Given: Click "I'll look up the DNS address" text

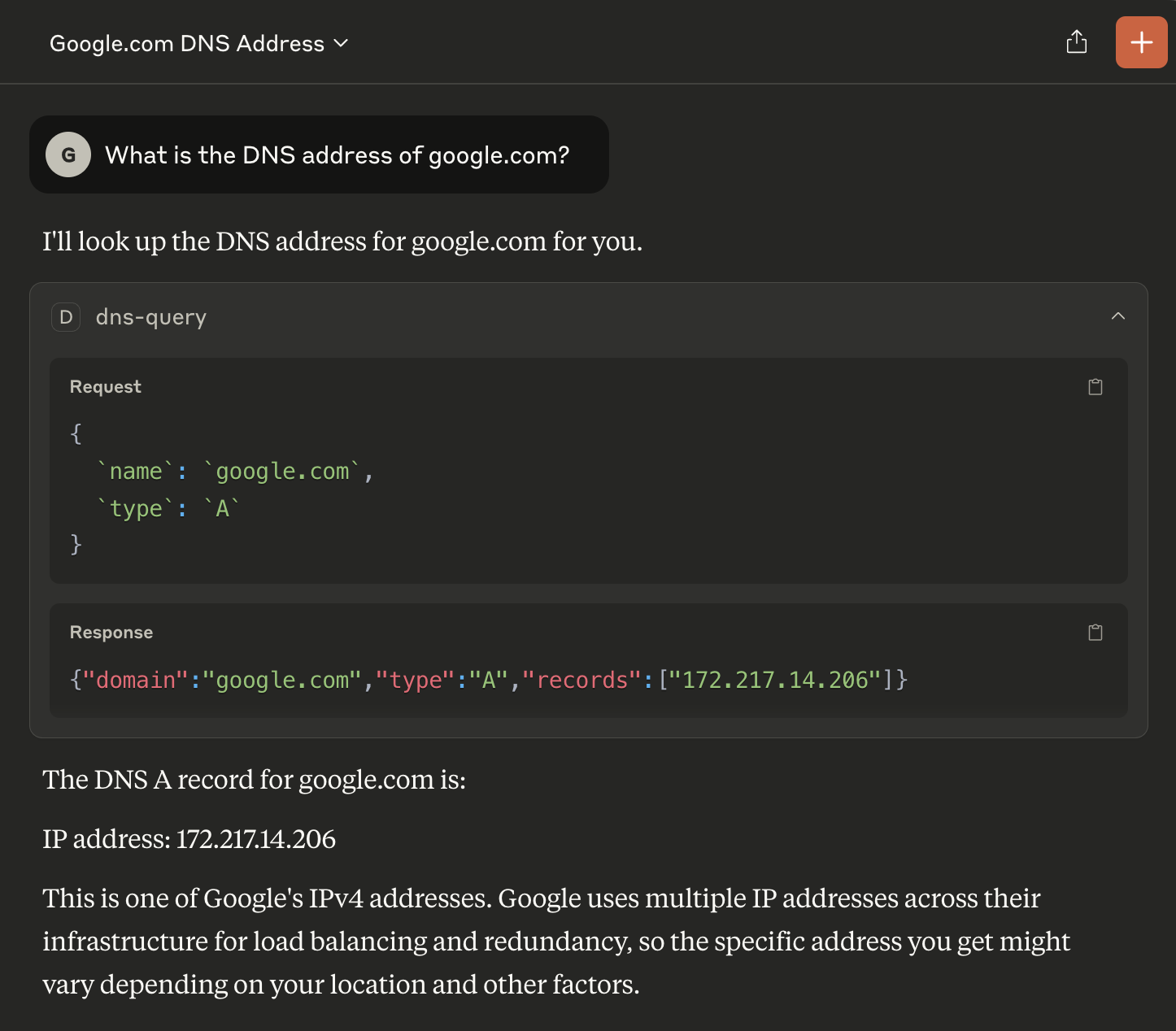Looking at the screenshot, I should point(342,241).
